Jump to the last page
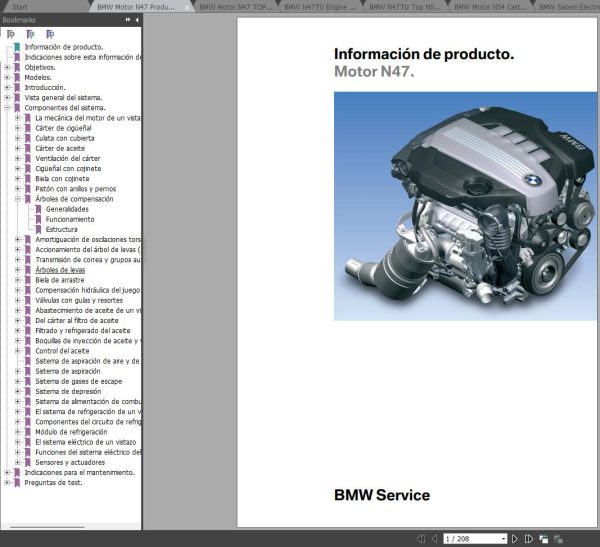This screenshot has width=600, height=547. [529, 539]
